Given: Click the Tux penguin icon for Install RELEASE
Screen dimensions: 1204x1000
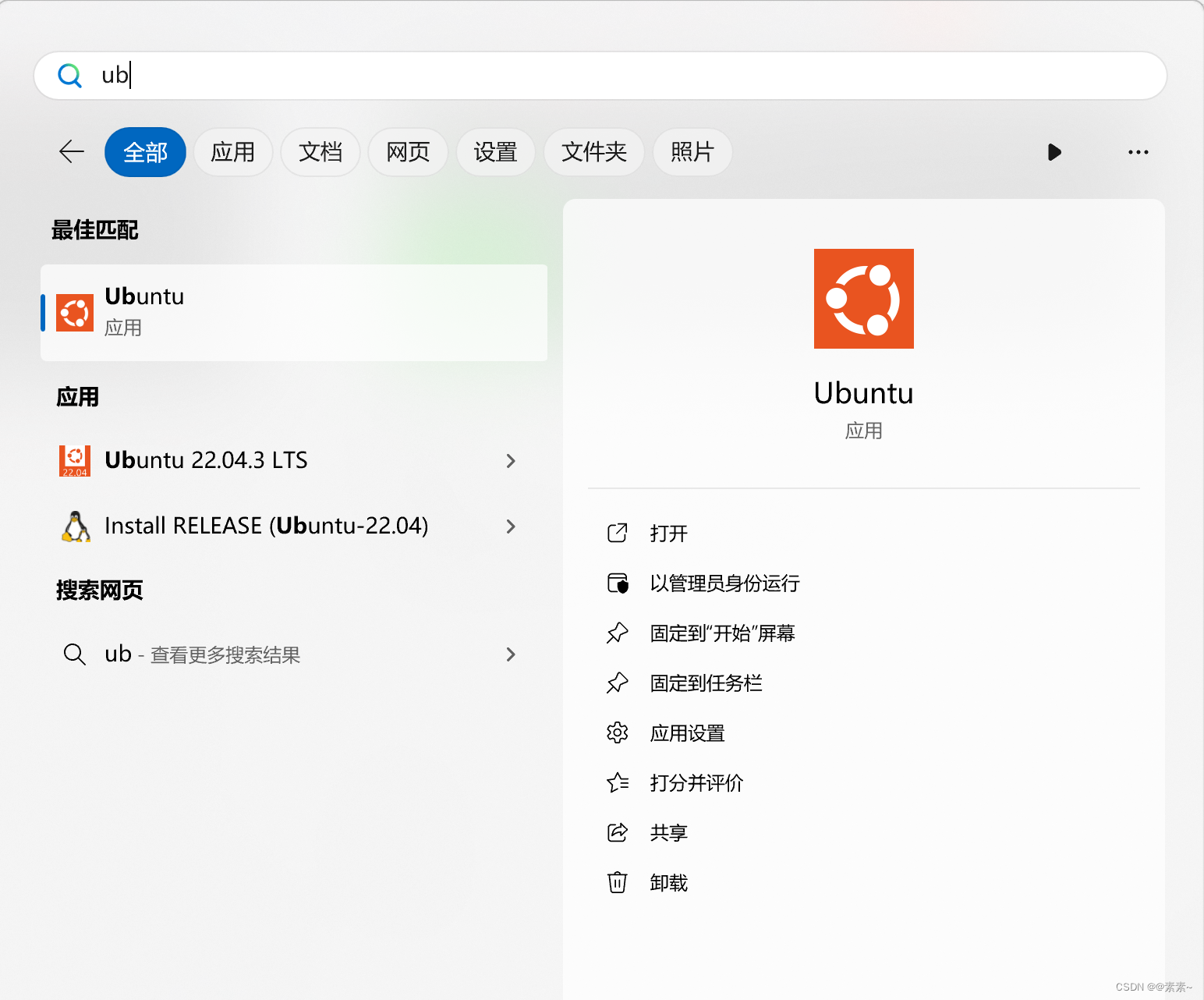Looking at the screenshot, I should click(75, 527).
